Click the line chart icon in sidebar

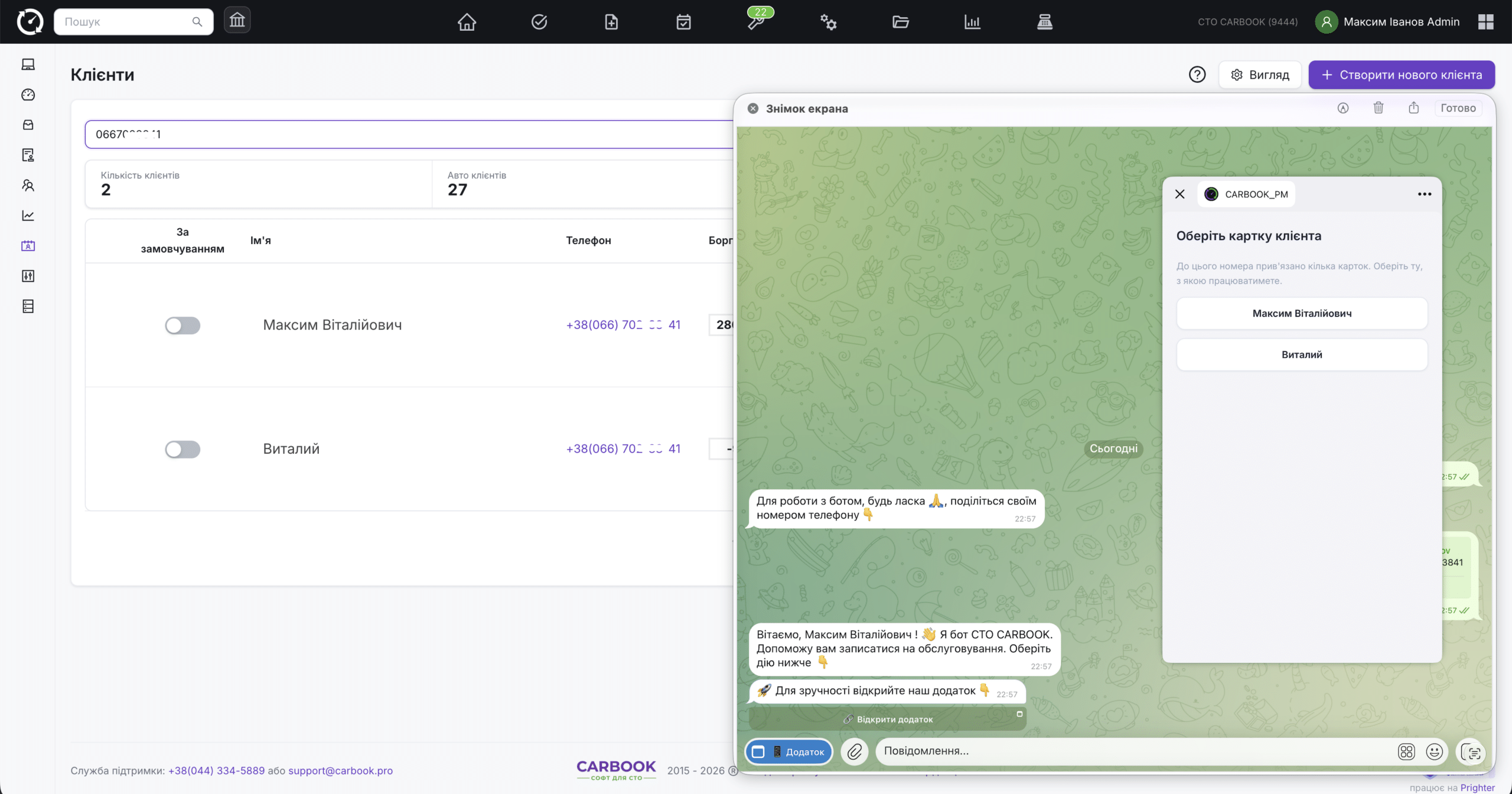coord(28,216)
